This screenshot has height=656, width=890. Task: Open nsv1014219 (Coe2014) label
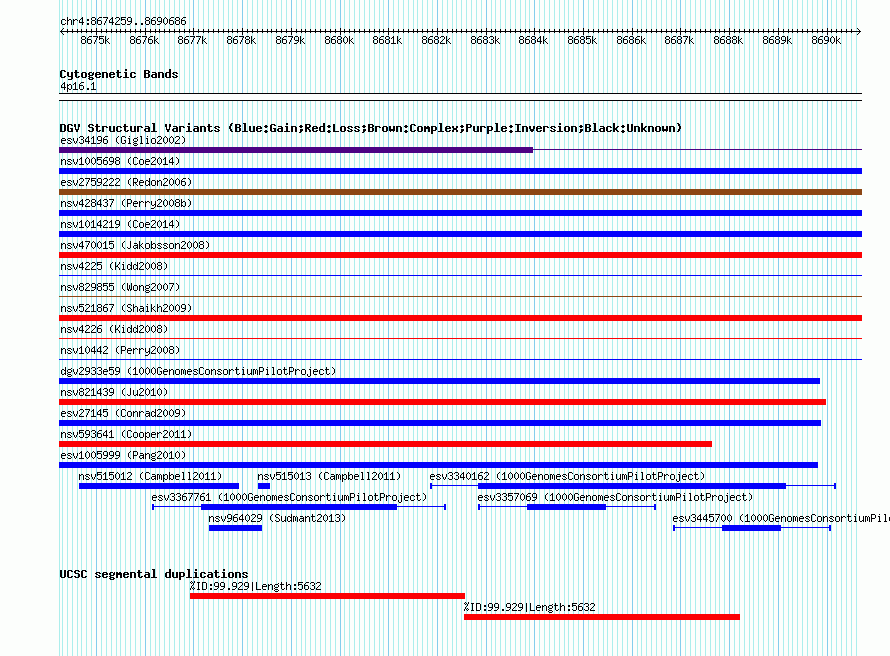coord(120,224)
